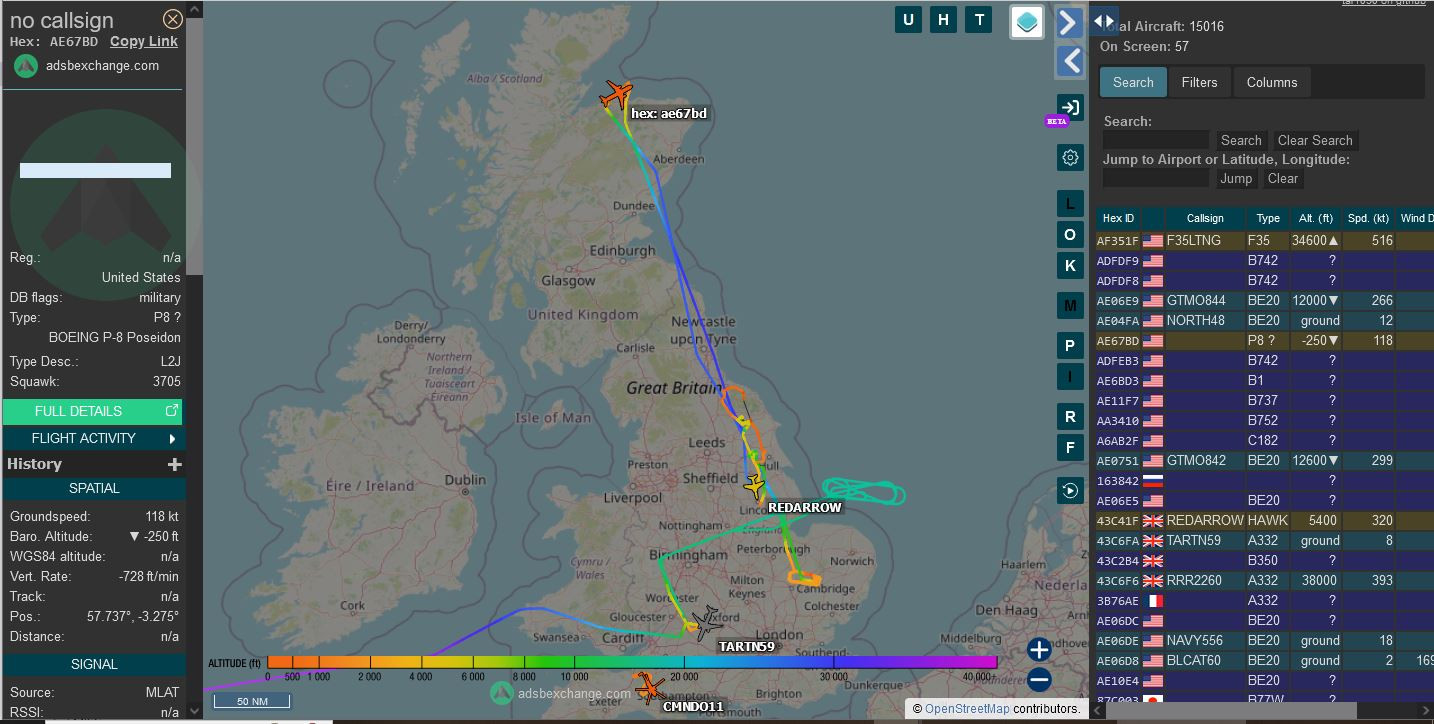Expand the FLIGHT ACTIVITY section
This screenshot has height=724, width=1434.
94,438
